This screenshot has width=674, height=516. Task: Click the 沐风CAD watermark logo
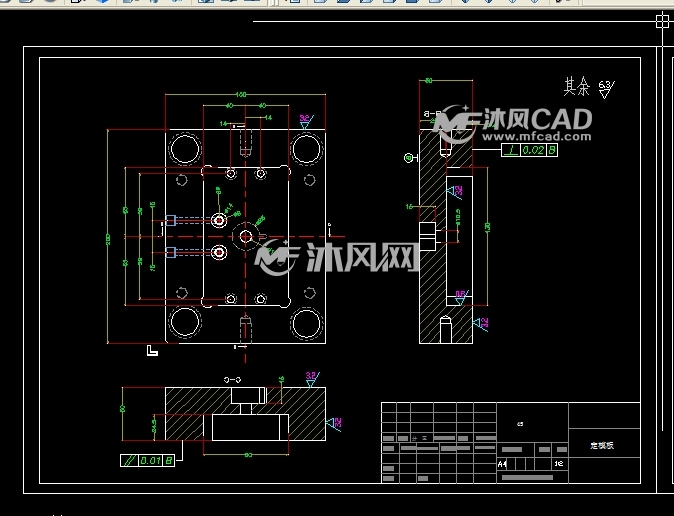click(512, 124)
